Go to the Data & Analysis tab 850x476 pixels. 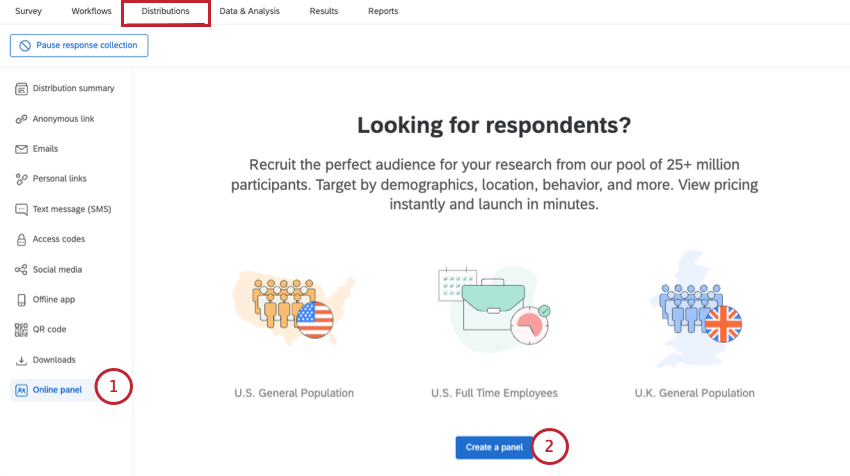coord(249,11)
